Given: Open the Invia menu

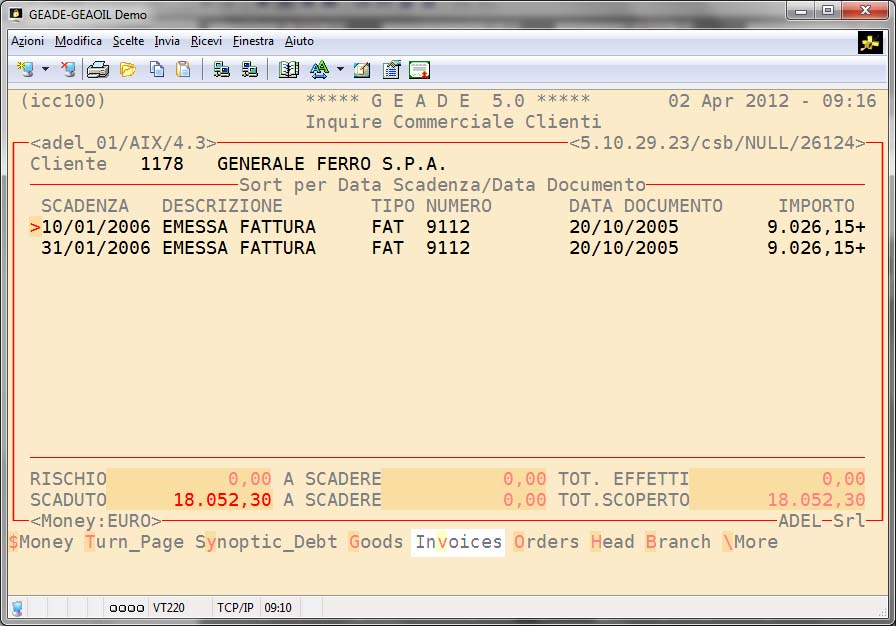Looking at the screenshot, I should (167, 41).
